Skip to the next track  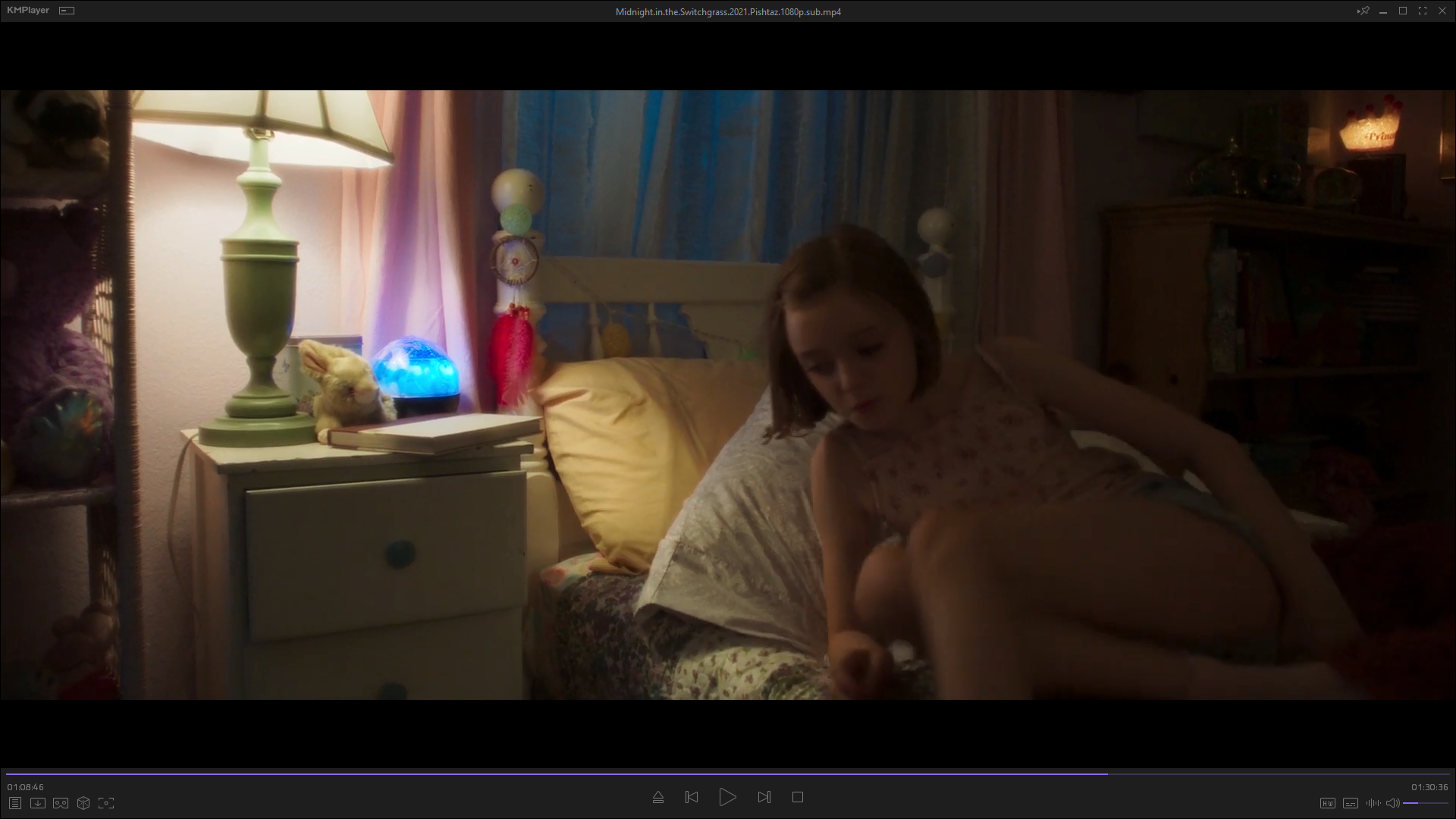(x=764, y=797)
